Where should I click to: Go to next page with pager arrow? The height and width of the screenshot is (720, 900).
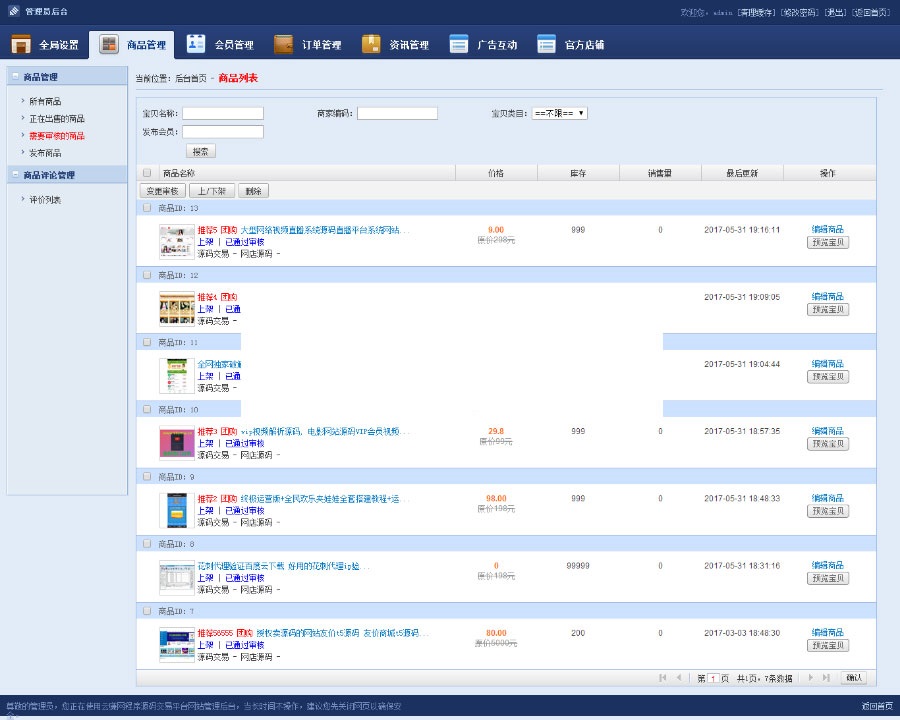point(810,678)
